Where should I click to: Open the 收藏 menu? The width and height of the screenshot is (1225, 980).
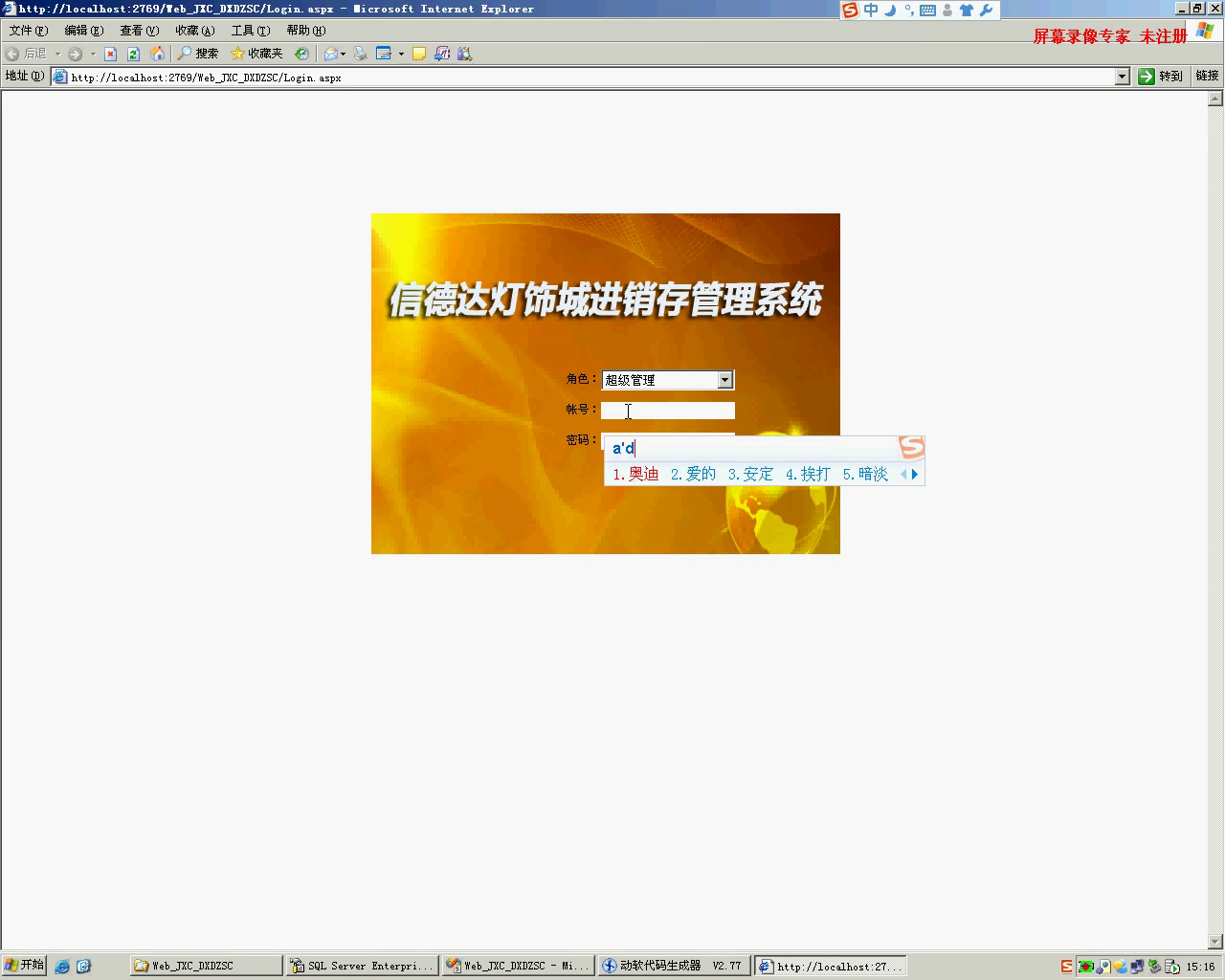point(194,31)
